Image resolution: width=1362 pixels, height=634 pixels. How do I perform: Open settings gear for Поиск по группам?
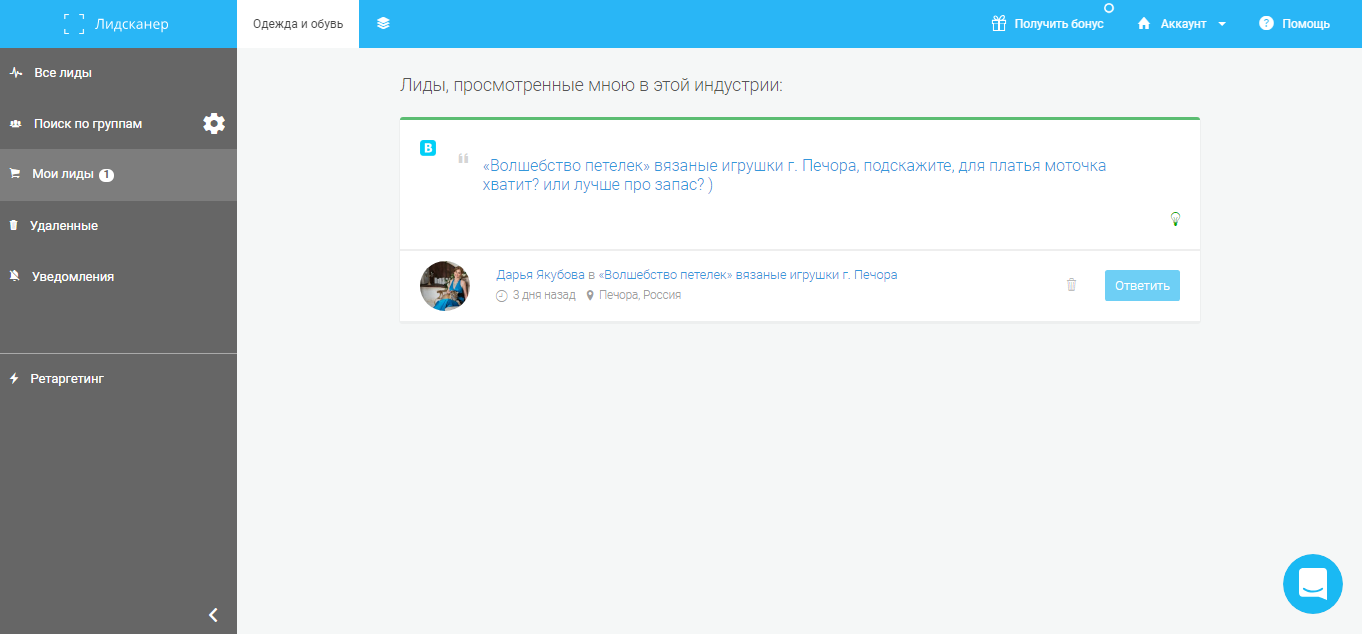(214, 124)
